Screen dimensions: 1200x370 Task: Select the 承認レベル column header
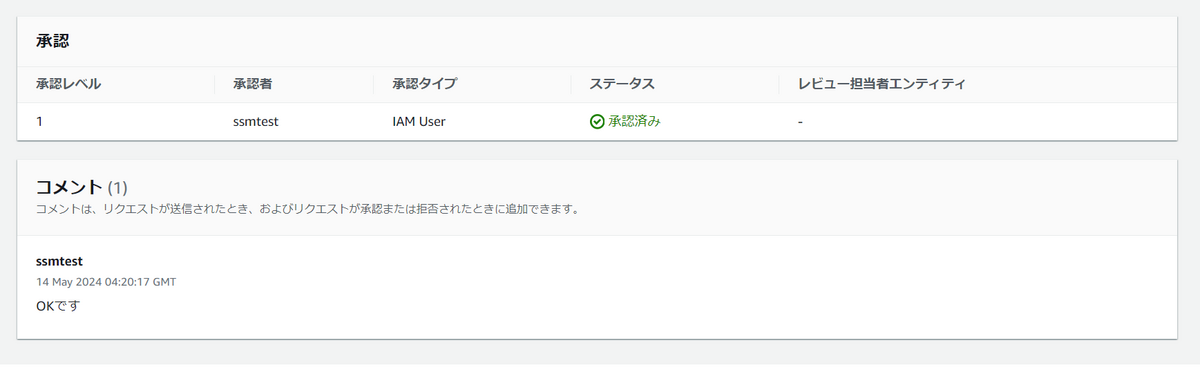pos(68,84)
